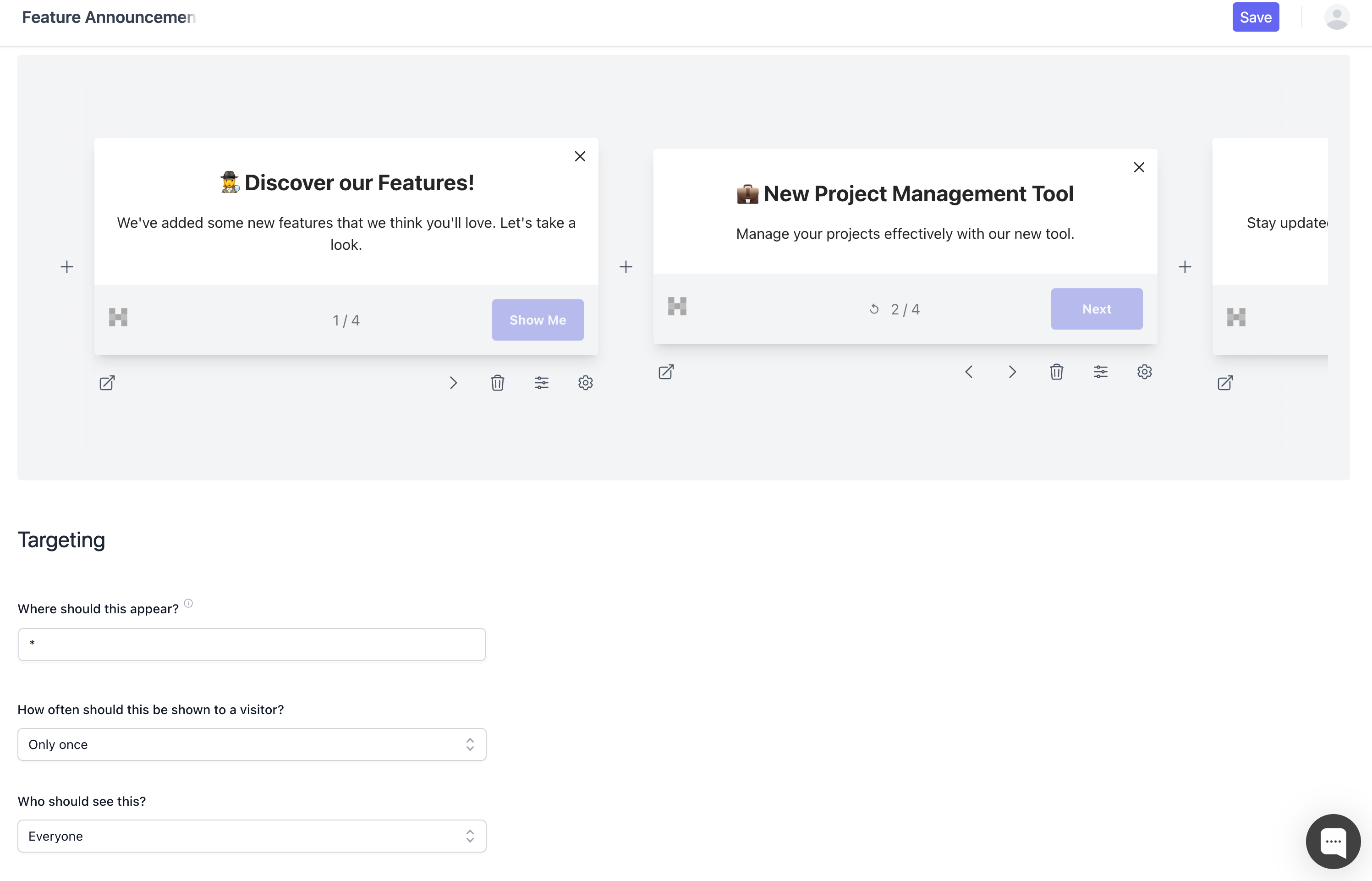
Task: Click the Show Me button
Action: point(538,320)
